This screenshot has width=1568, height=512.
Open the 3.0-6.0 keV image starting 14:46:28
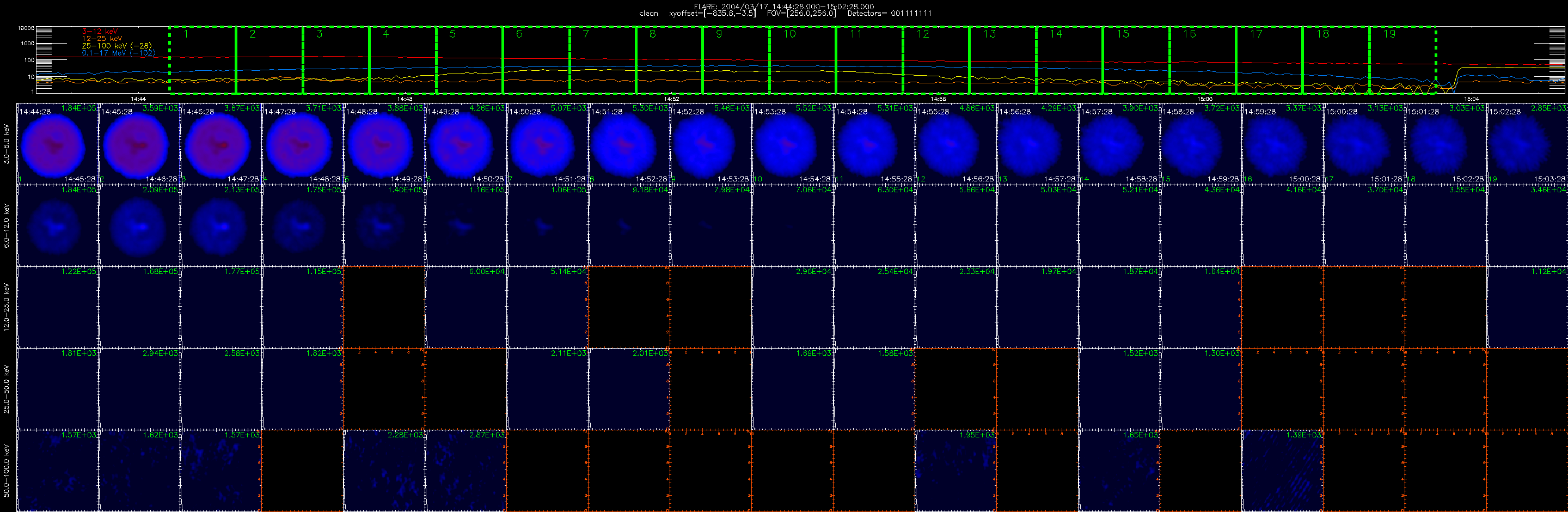(221, 144)
